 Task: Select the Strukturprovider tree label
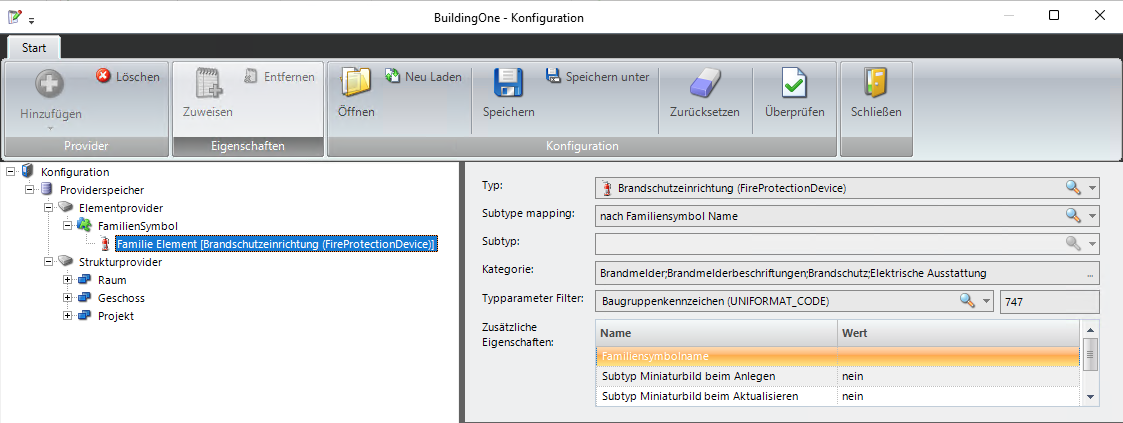click(120, 262)
